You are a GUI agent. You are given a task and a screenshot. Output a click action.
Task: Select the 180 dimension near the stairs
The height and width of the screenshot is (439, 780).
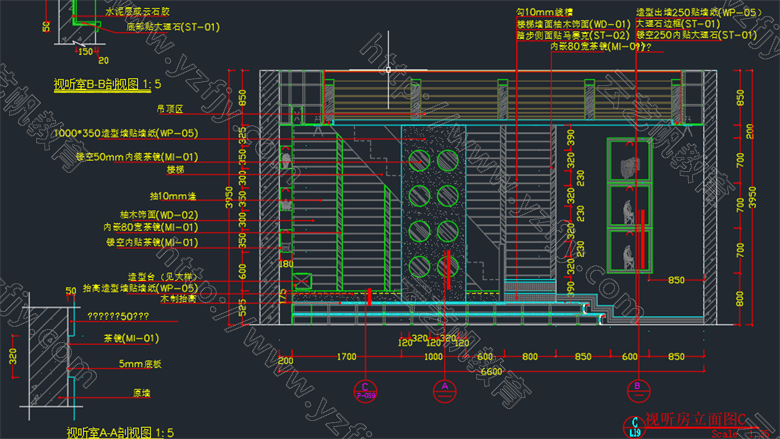point(286,264)
